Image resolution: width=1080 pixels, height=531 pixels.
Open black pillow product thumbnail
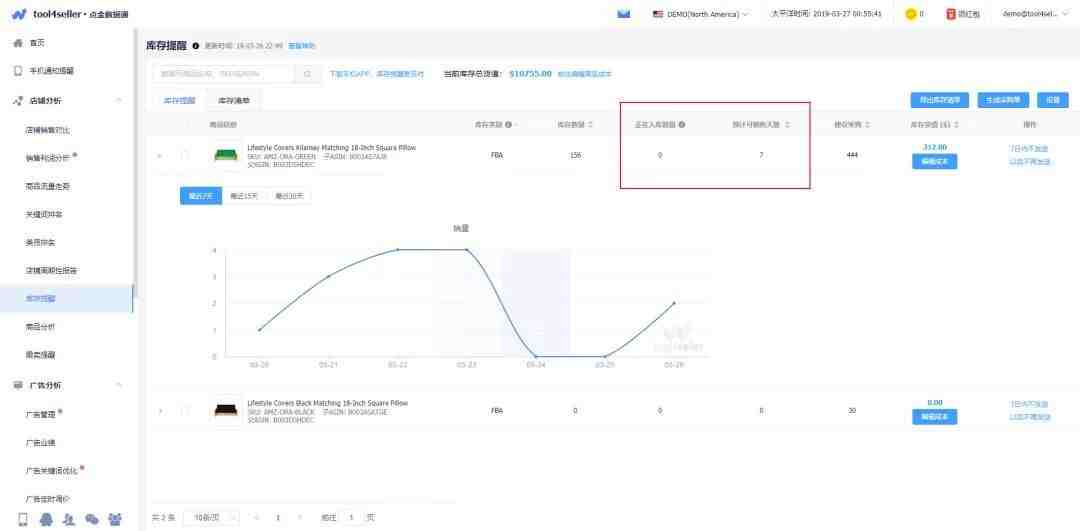[225, 410]
